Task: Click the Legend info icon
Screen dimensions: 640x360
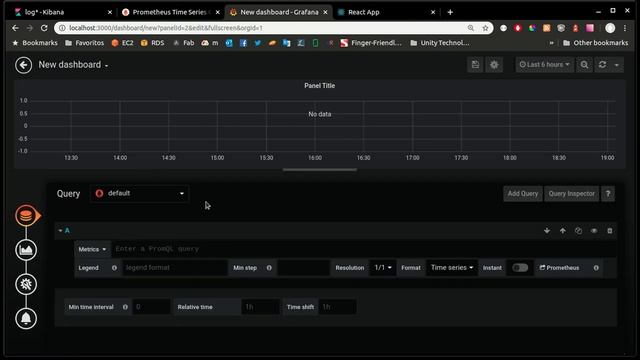Action: click(x=114, y=268)
